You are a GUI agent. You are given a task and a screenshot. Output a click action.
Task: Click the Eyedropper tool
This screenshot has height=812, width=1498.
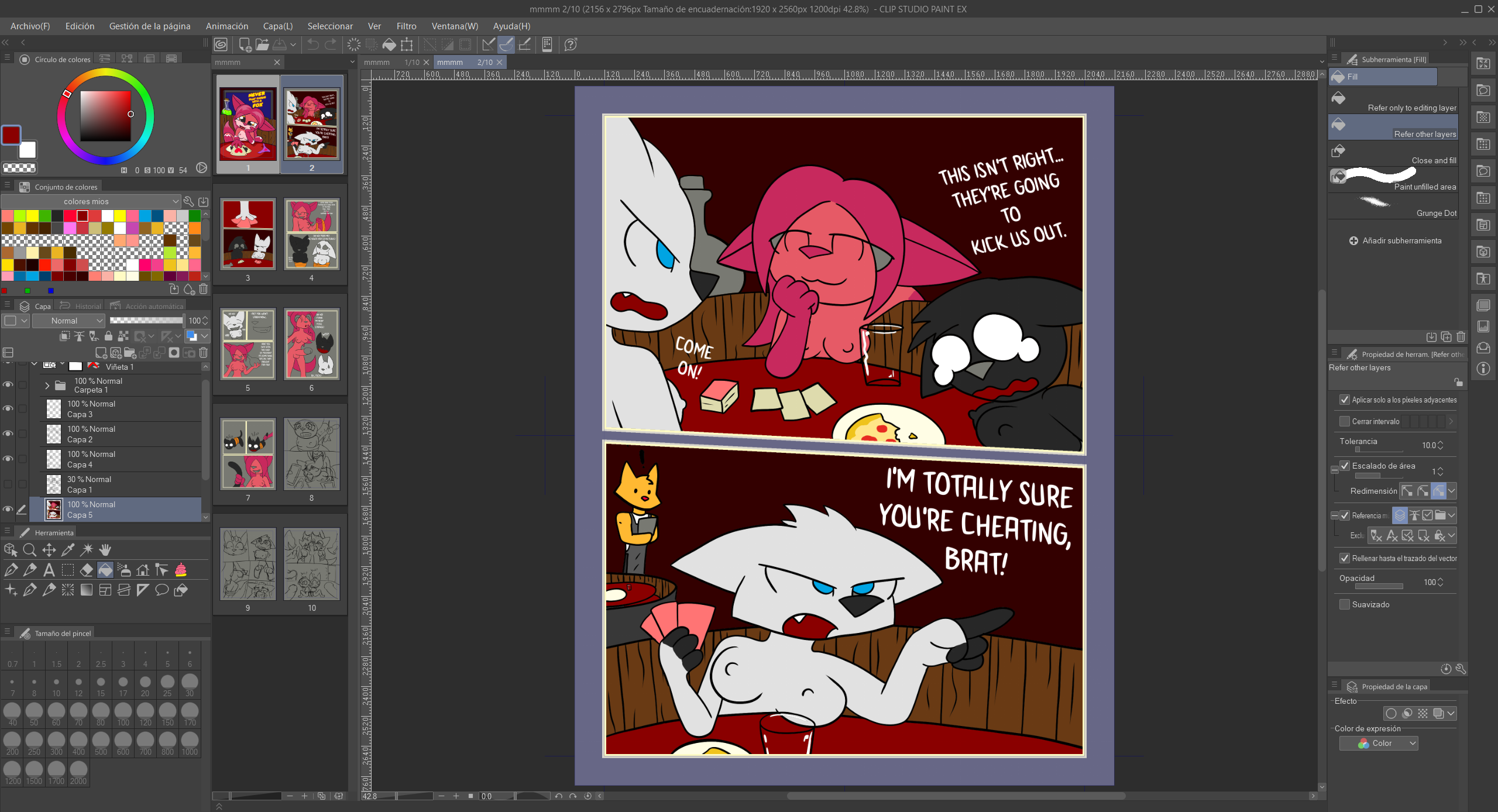coord(68,550)
